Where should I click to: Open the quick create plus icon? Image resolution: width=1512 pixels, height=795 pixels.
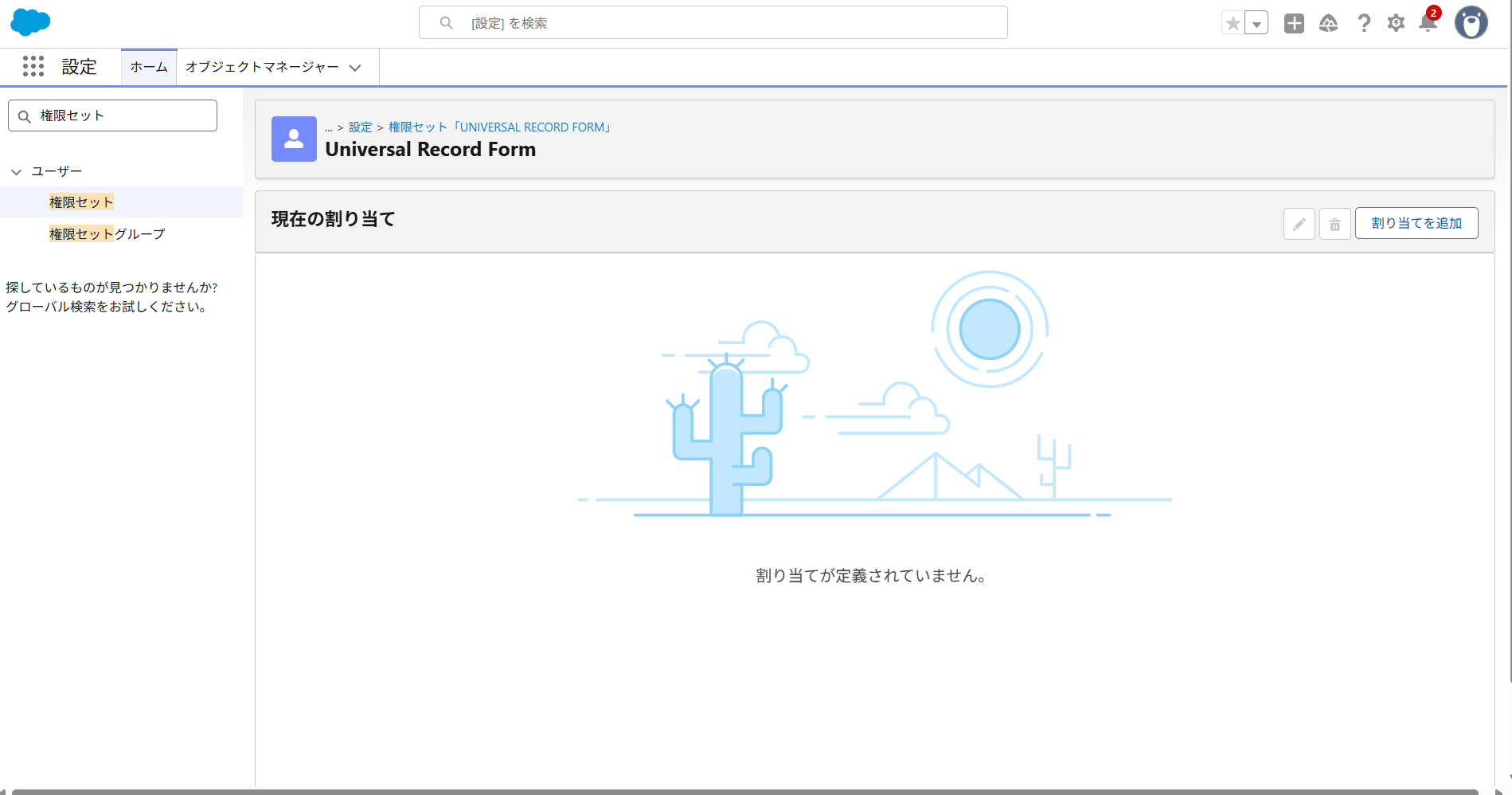(x=1293, y=23)
